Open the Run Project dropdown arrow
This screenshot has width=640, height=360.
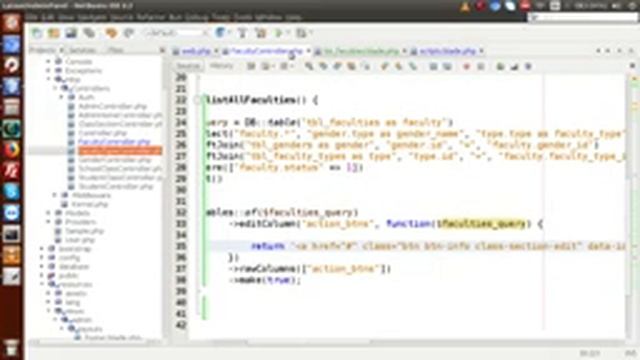tap(289, 33)
